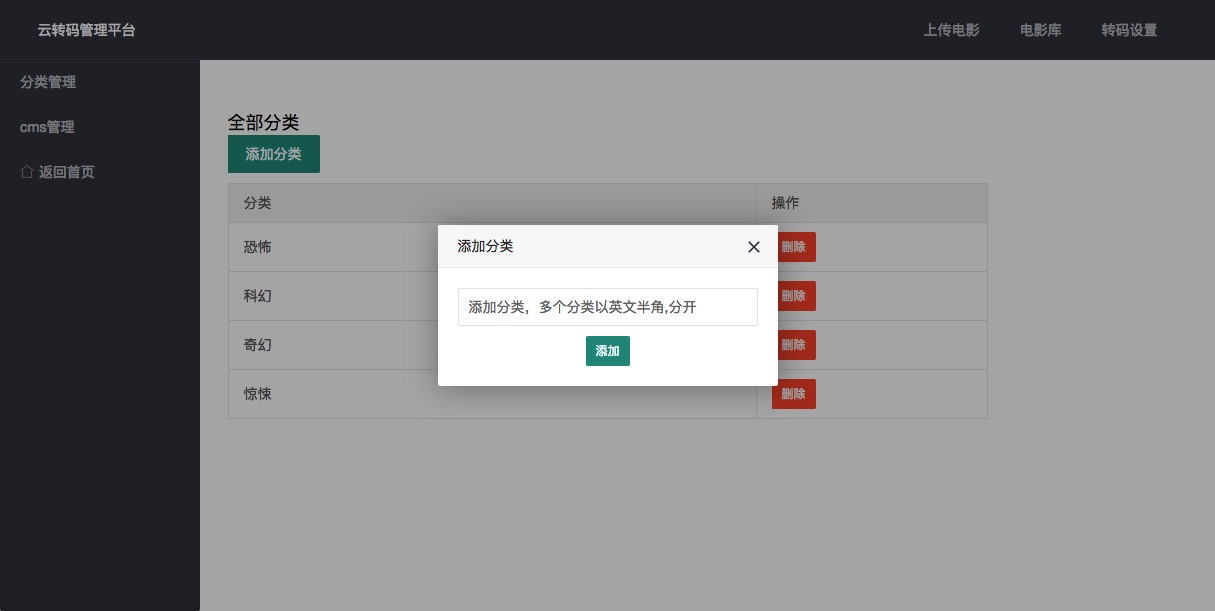The image size is (1215, 611).
Task: Click the home icon beside 返回首页
Action: point(27,172)
